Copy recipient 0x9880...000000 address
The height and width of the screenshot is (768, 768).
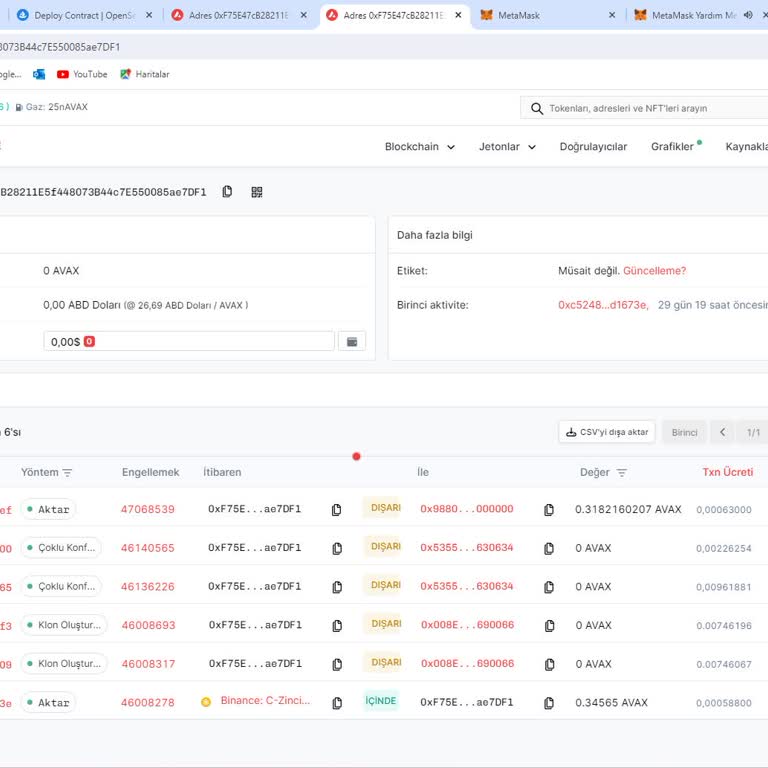point(549,509)
